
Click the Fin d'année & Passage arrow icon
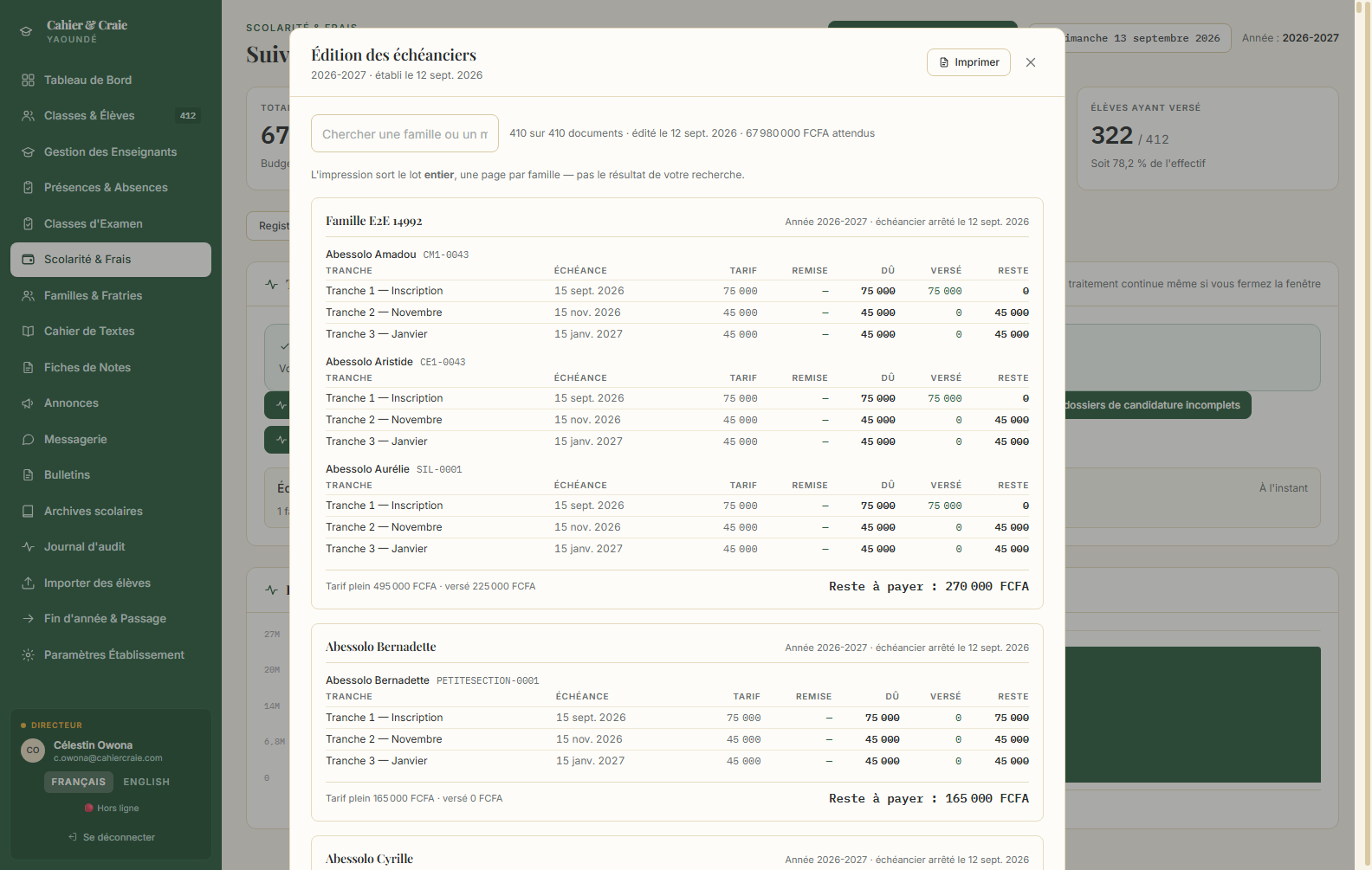pyautogui.click(x=28, y=618)
